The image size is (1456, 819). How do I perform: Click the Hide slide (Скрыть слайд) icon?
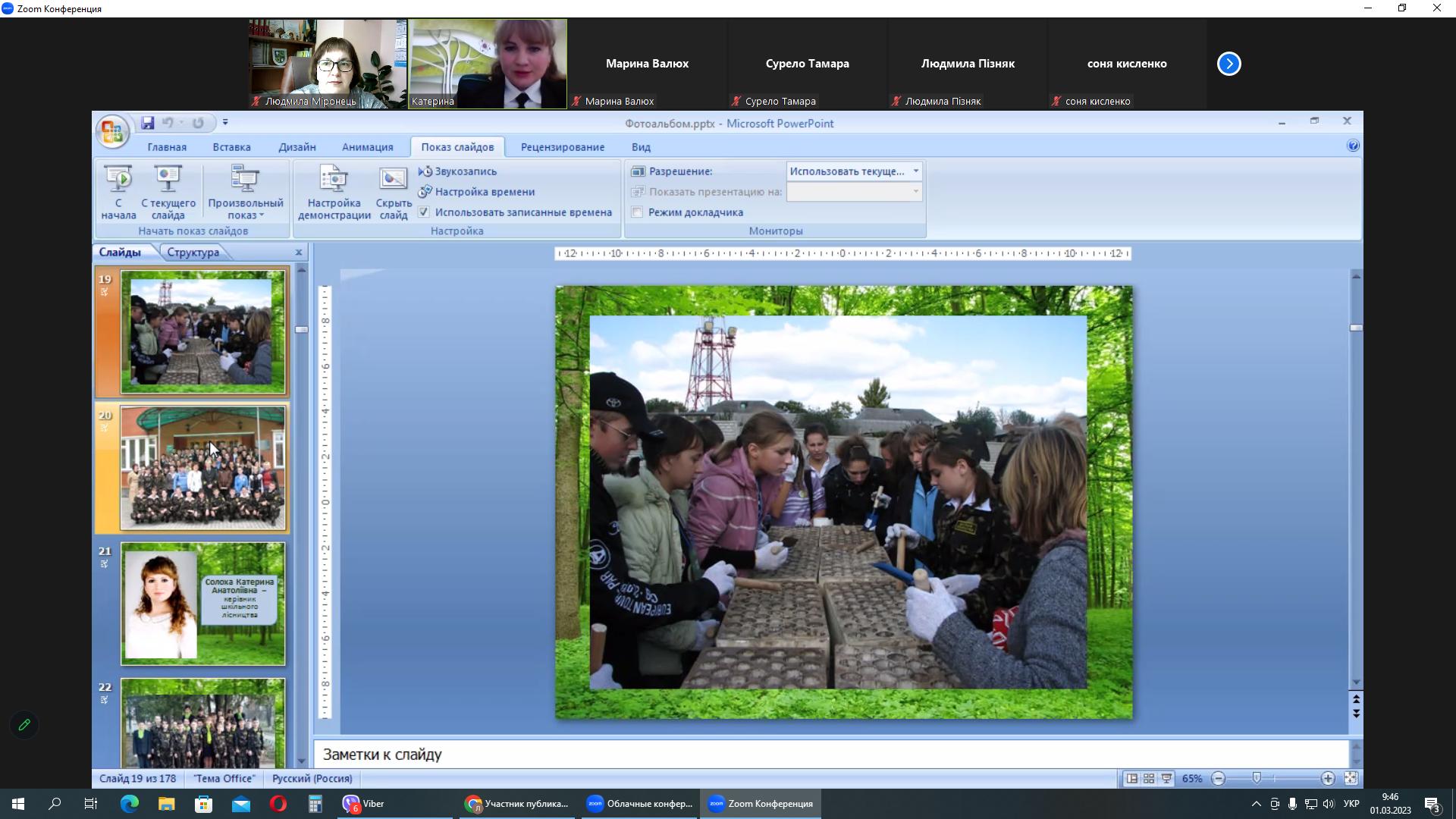[x=393, y=180]
